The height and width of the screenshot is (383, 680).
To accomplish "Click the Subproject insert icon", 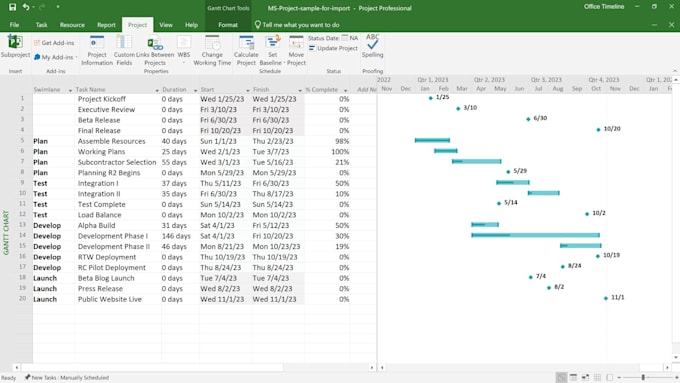I will [15, 47].
